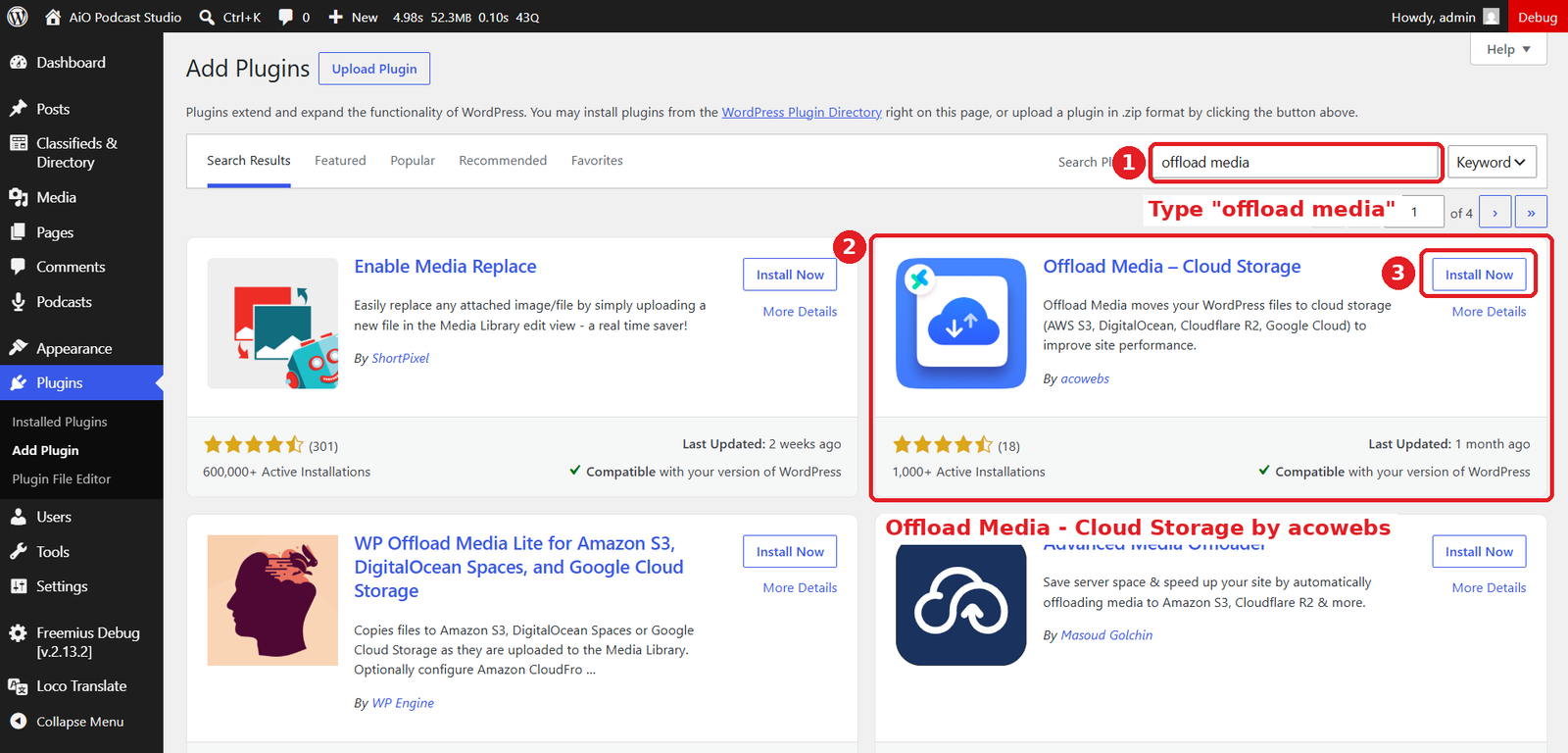This screenshot has height=753, width=1568.
Task: Open Enable Media Replace plugin thumbnail
Action: click(272, 324)
